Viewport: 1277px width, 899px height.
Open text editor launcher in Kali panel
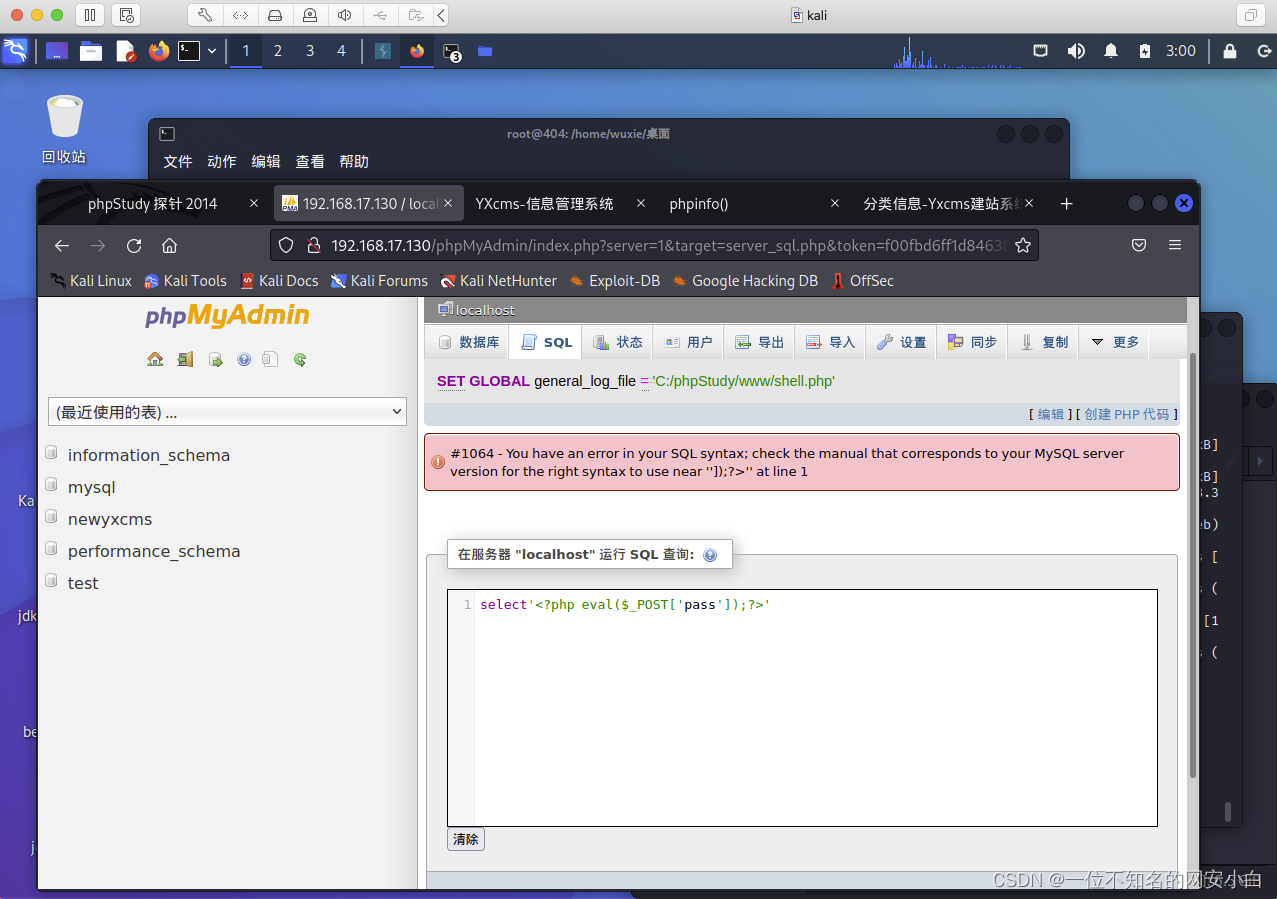[125, 51]
